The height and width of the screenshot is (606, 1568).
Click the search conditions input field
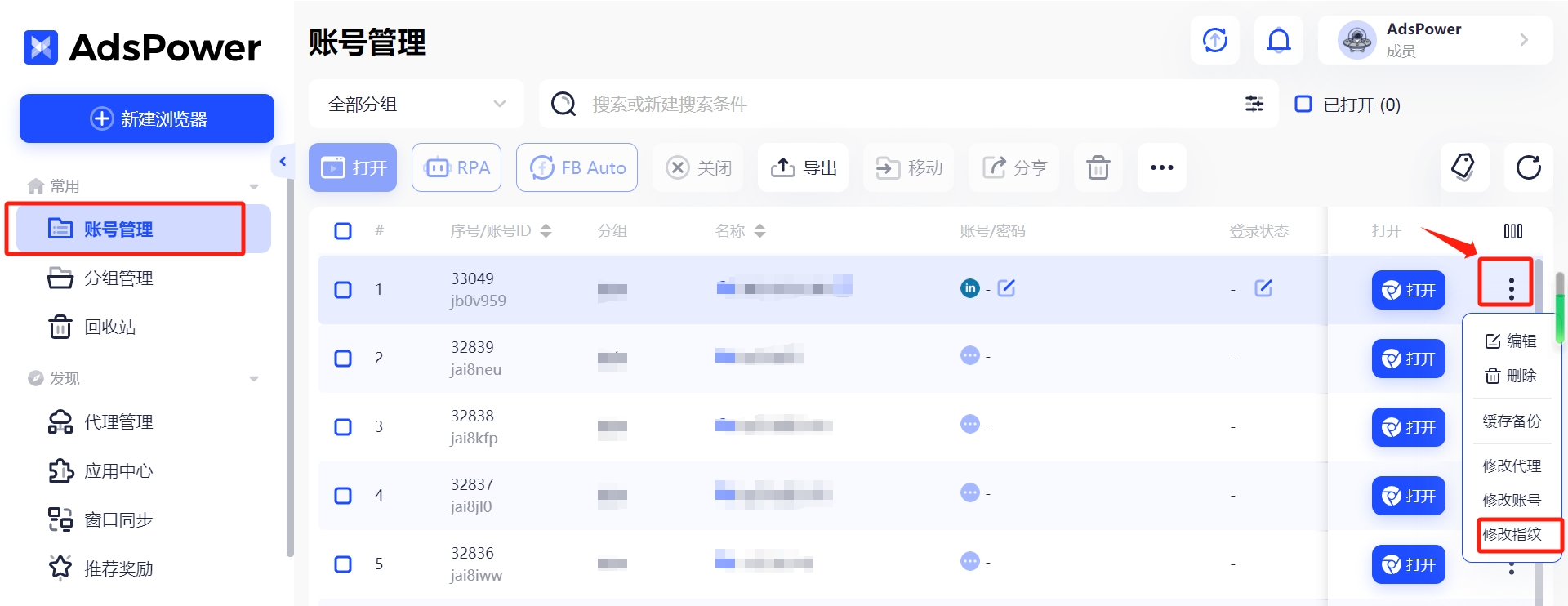(x=911, y=104)
